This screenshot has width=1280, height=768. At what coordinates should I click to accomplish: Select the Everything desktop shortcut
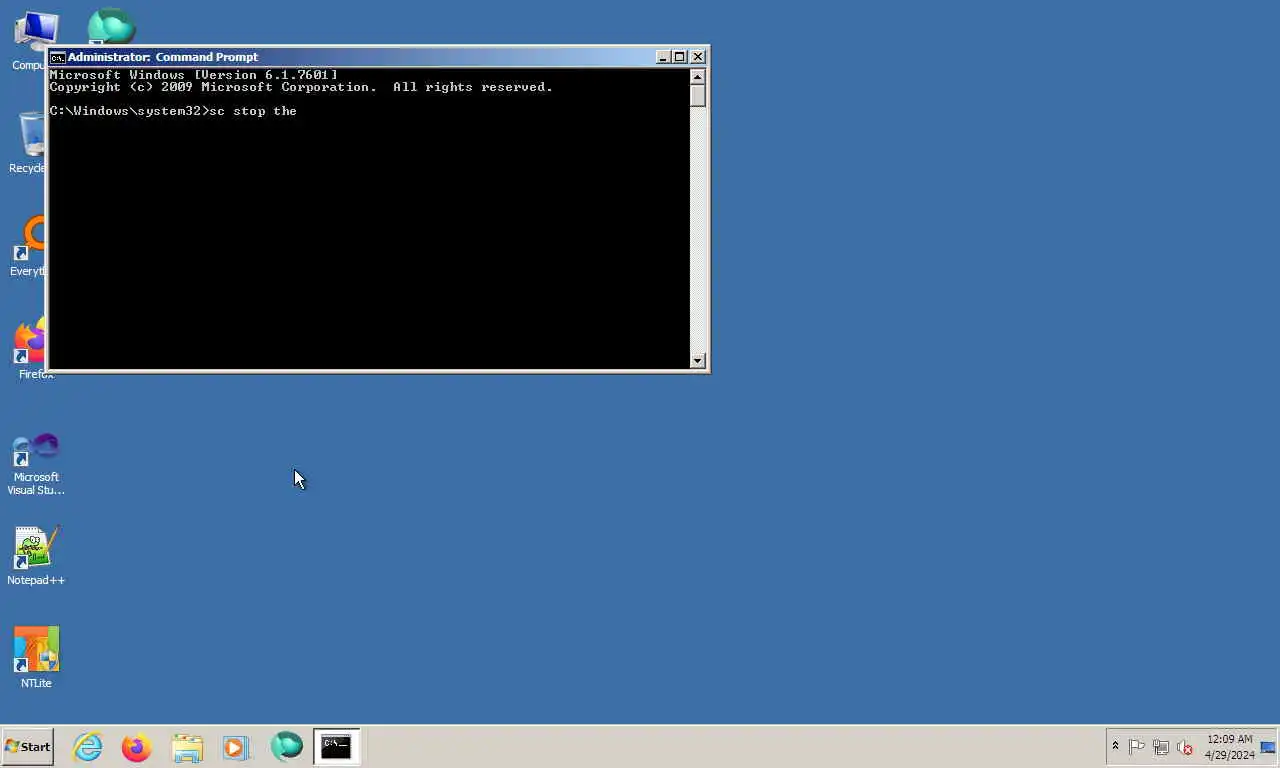(x=28, y=247)
